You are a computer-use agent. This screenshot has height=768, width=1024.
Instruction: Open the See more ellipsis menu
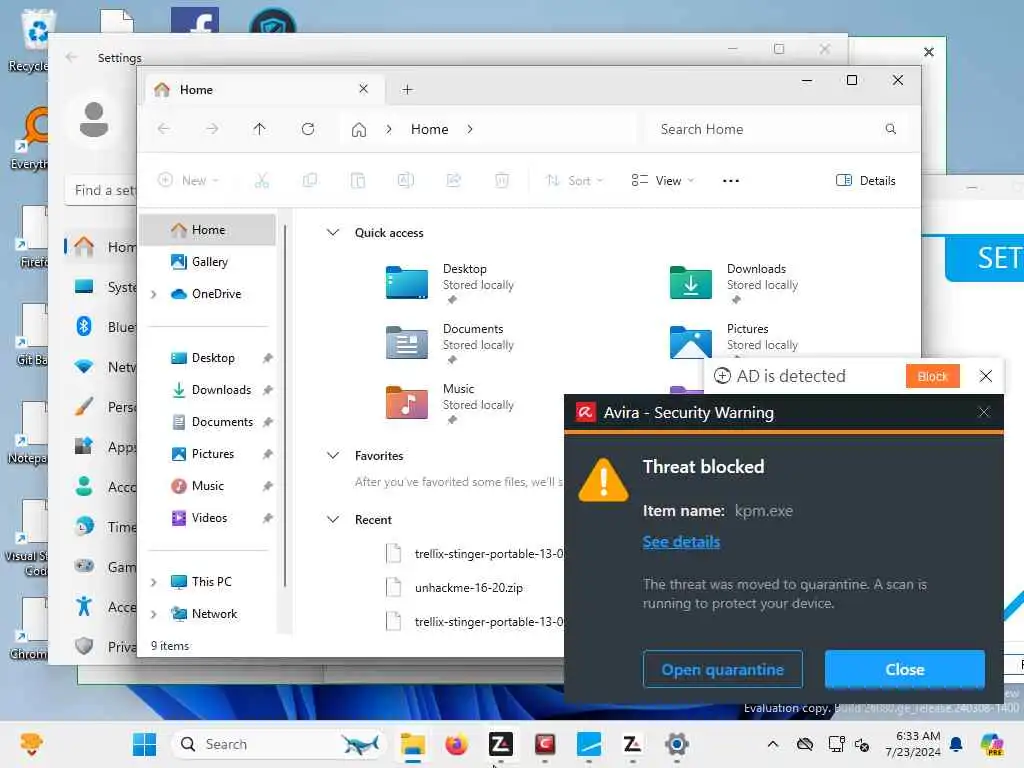point(731,181)
